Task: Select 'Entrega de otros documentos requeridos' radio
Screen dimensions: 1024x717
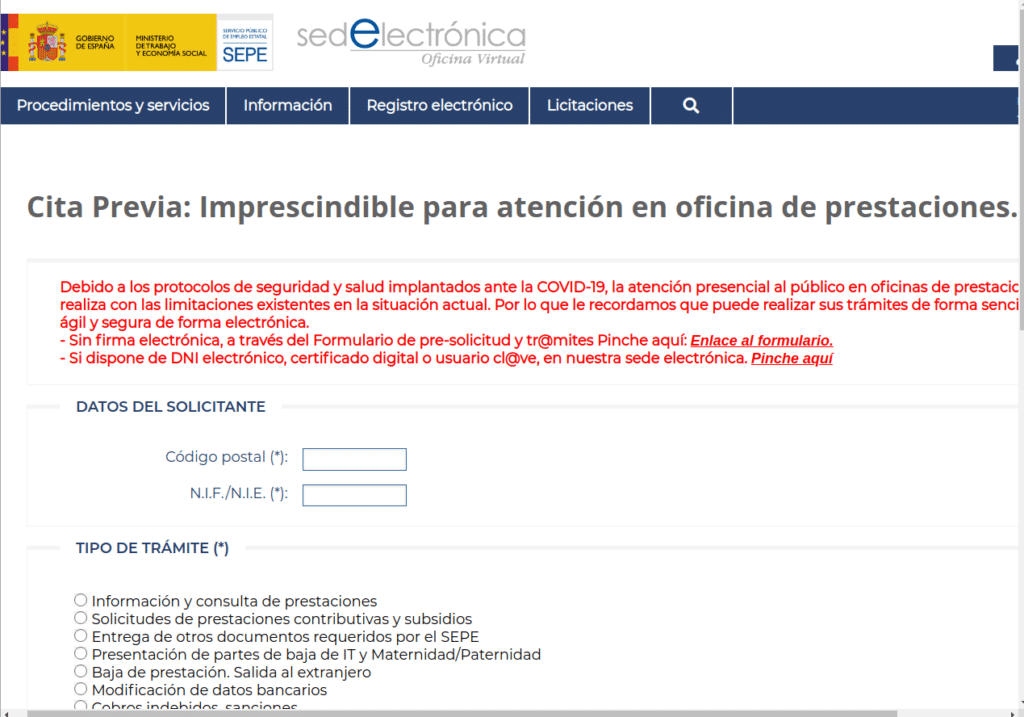Action: point(80,635)
